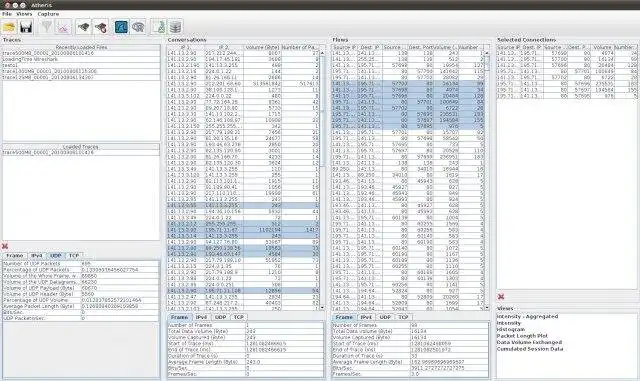Open the Histogram view

point(510,330)
